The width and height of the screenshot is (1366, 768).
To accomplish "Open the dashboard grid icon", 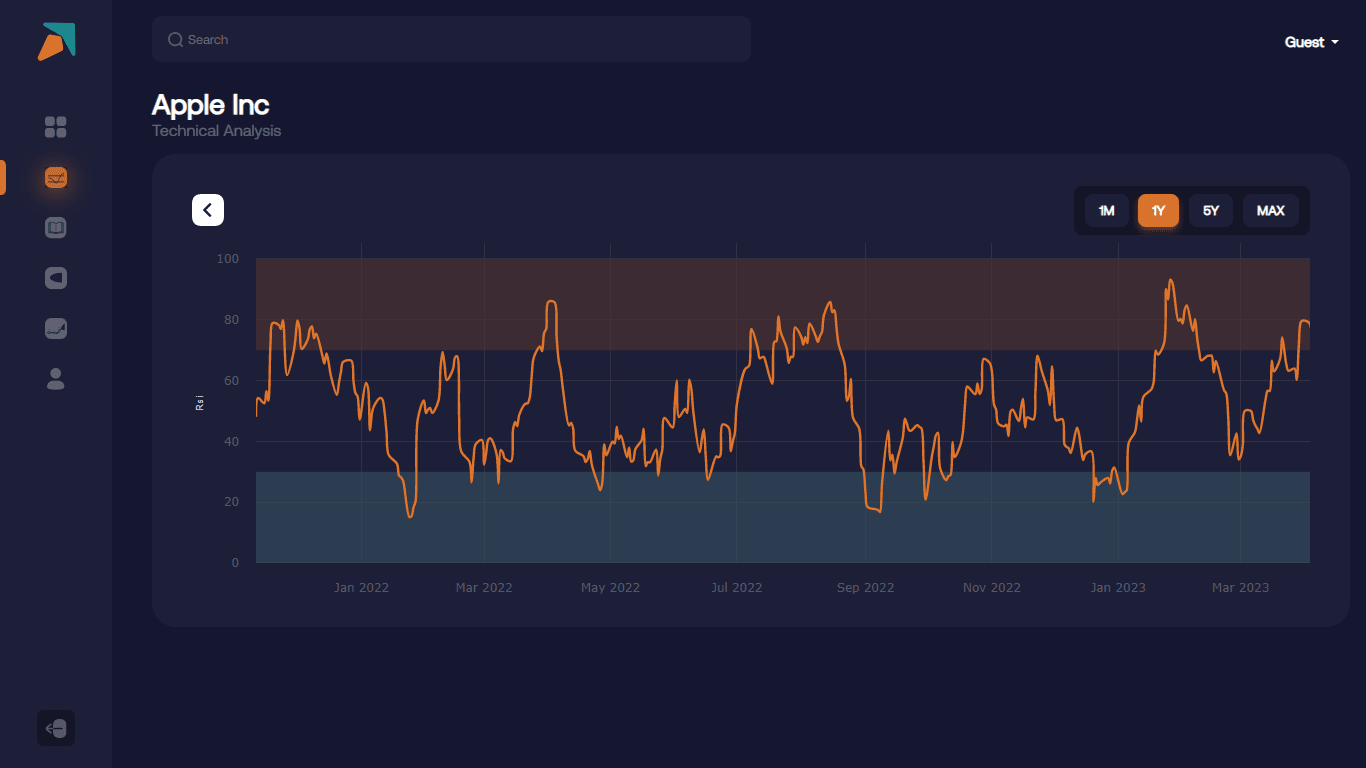I will (x=56, y=127).
